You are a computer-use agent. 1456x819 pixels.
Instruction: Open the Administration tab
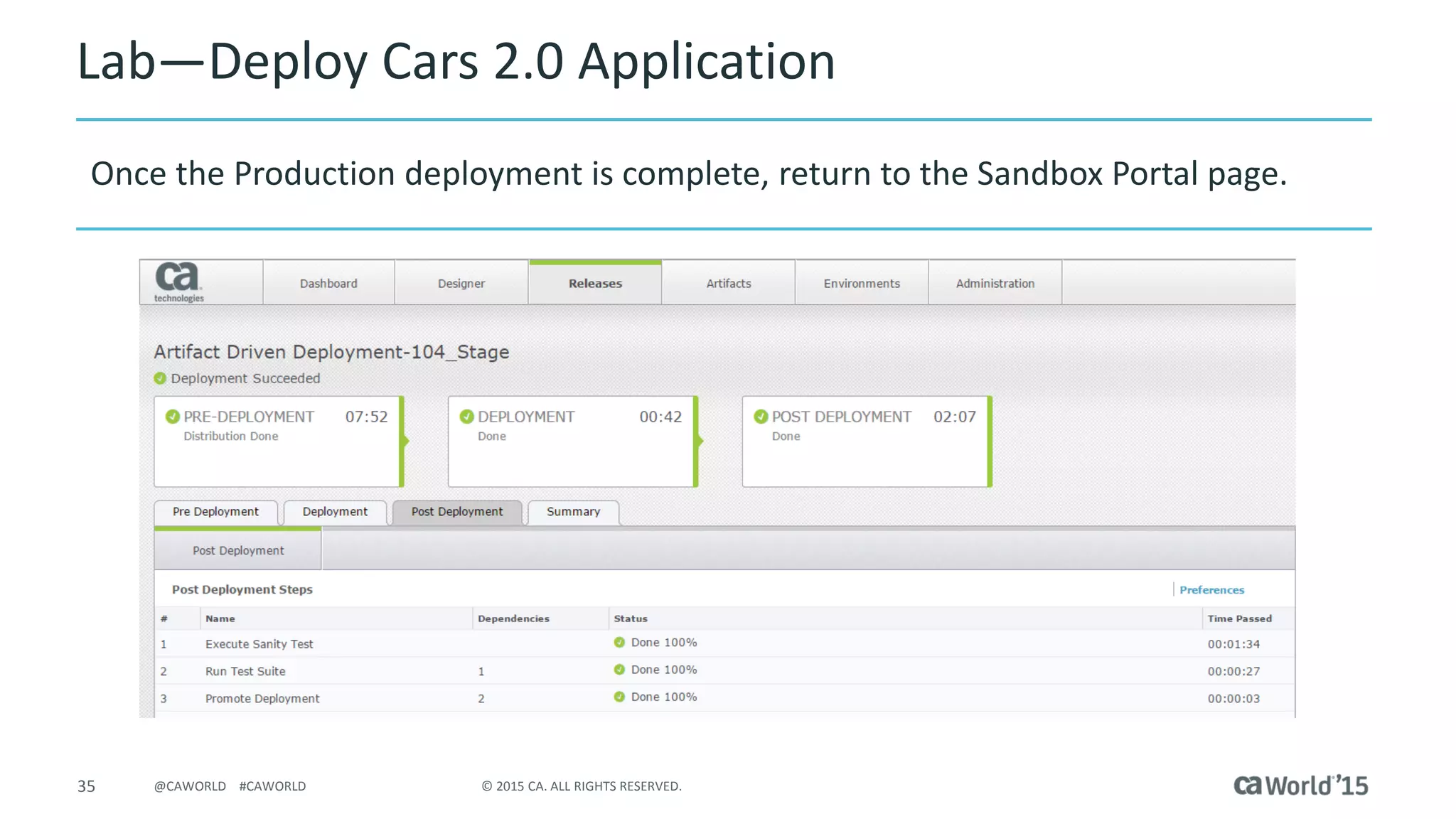tap(995, 283)
